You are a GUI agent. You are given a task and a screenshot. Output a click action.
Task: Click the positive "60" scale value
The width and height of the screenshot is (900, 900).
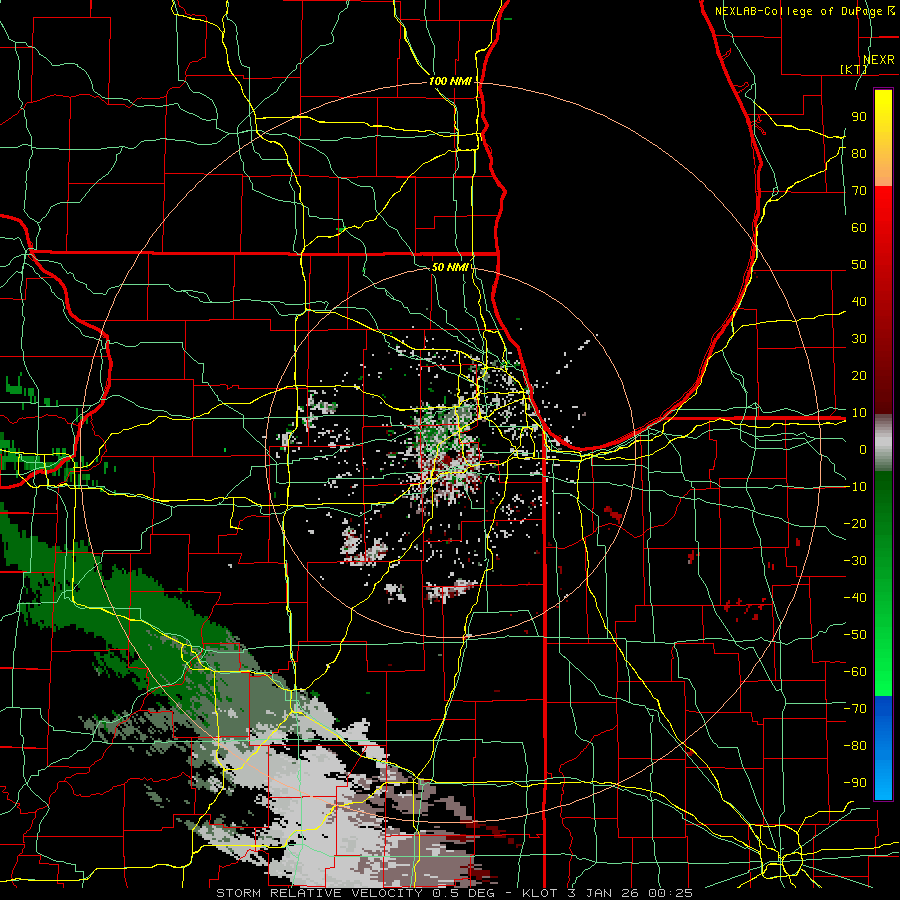(x=859, y=227)
